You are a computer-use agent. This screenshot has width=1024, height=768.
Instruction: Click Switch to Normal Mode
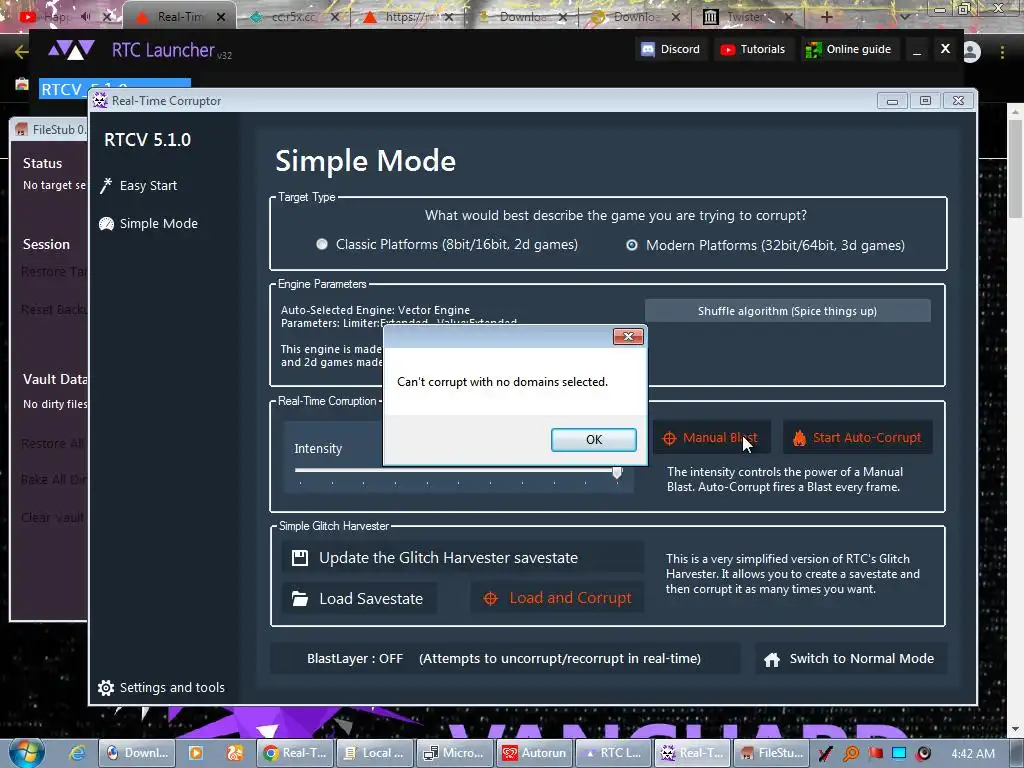(x=850, y=658)
